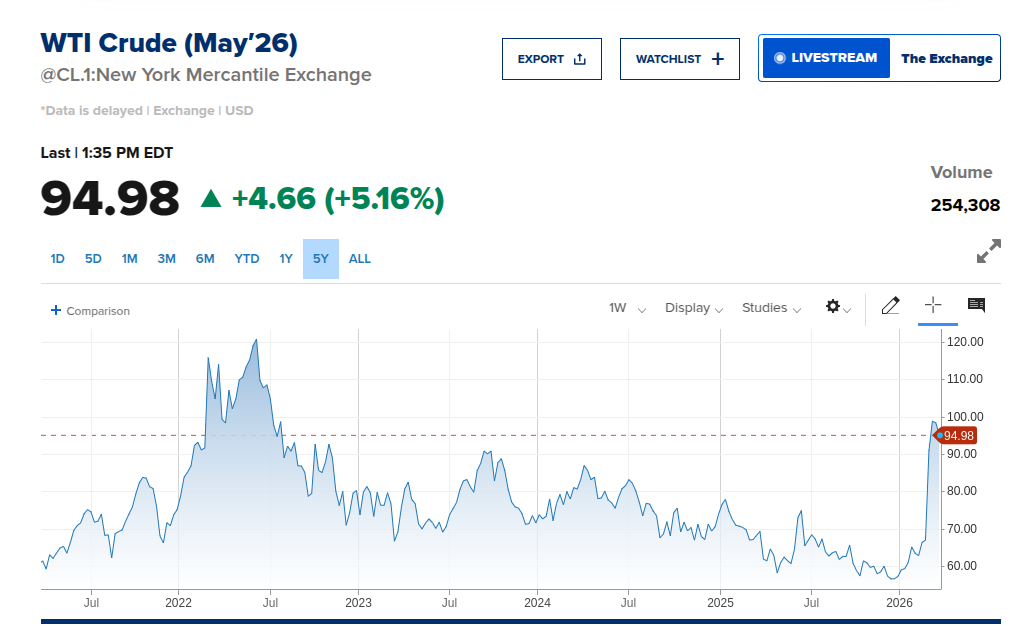Expand chart to fullscreen arrows icon
This screenshot has height=631, width=1018.
[988, 251]
